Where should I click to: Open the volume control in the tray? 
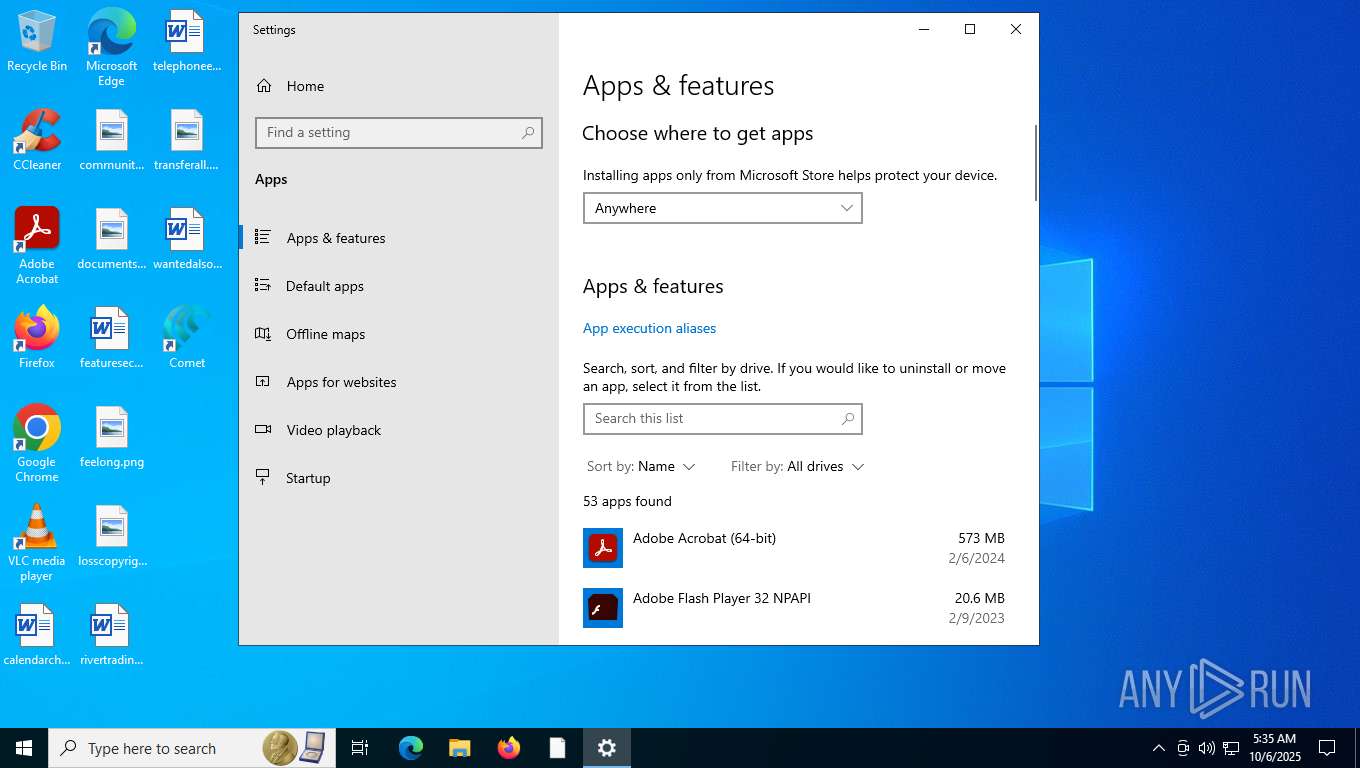point(1207,748)
